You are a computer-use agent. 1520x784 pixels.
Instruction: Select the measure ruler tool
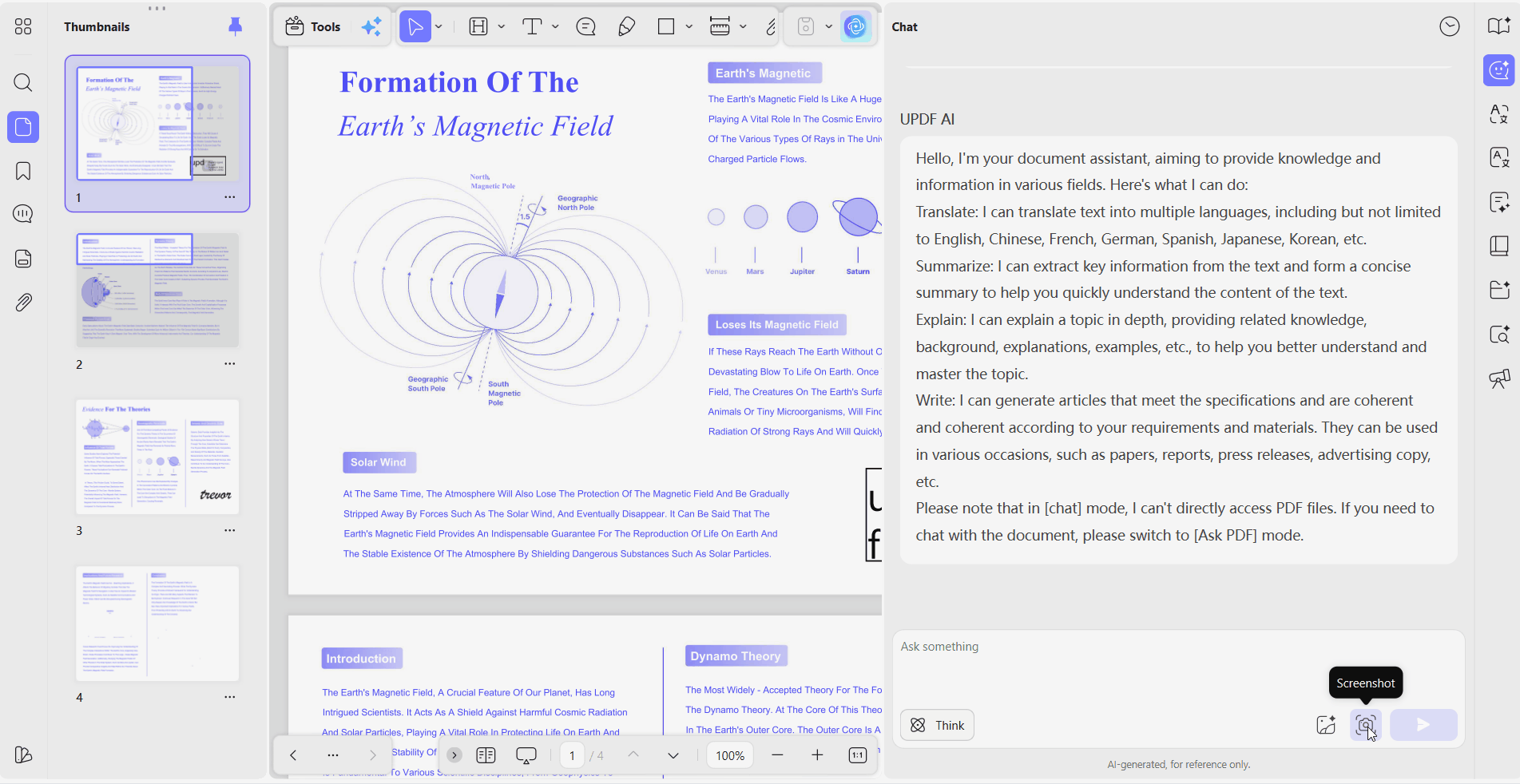click(x=720, y=26)
